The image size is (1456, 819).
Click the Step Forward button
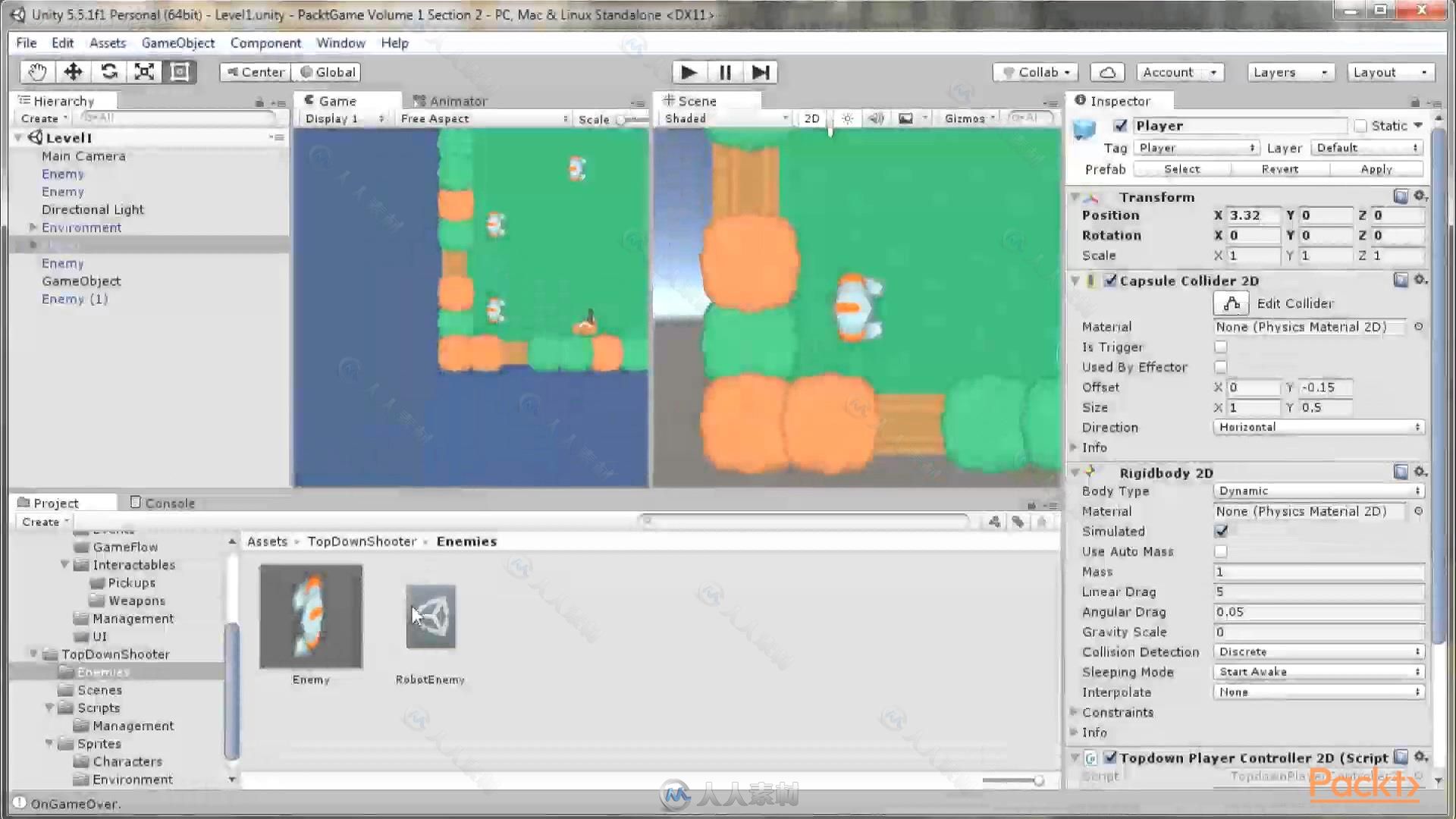(761, 72)
